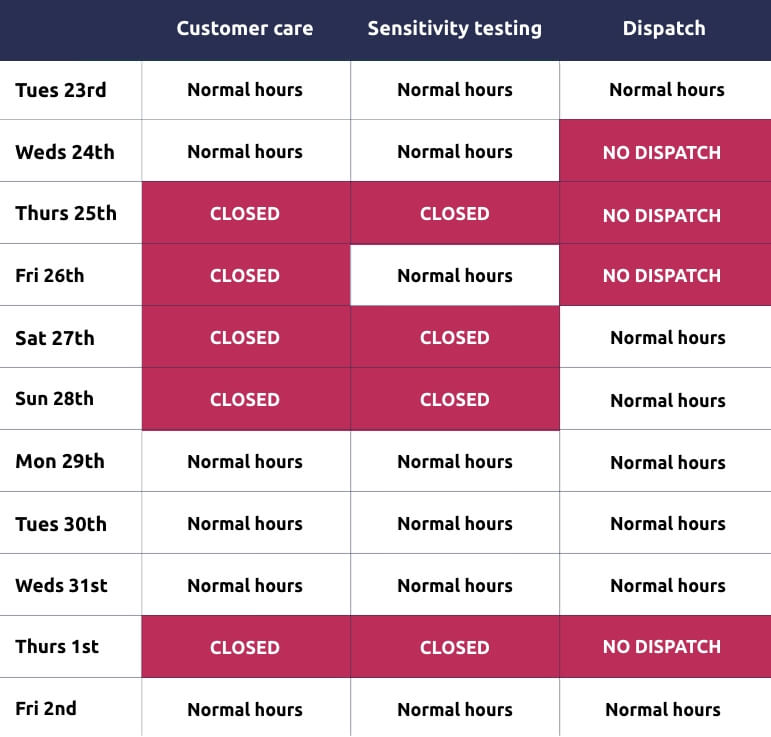Click Sensitivity testing Normal hours on Fri 26th
This screenshot has height=737, width=771.
click(454, 276)
